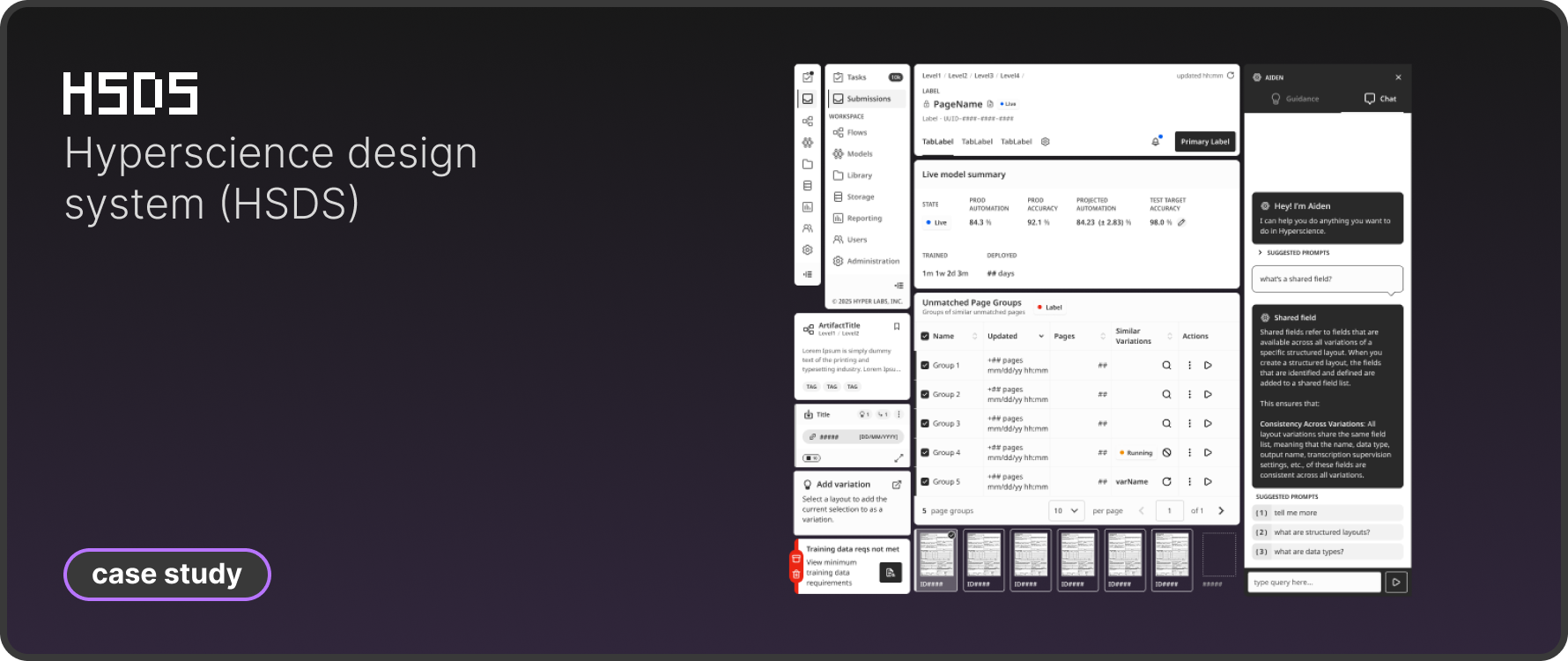
Task: Open the three-dot menu for Group 2
Action: click(1189, 395)
